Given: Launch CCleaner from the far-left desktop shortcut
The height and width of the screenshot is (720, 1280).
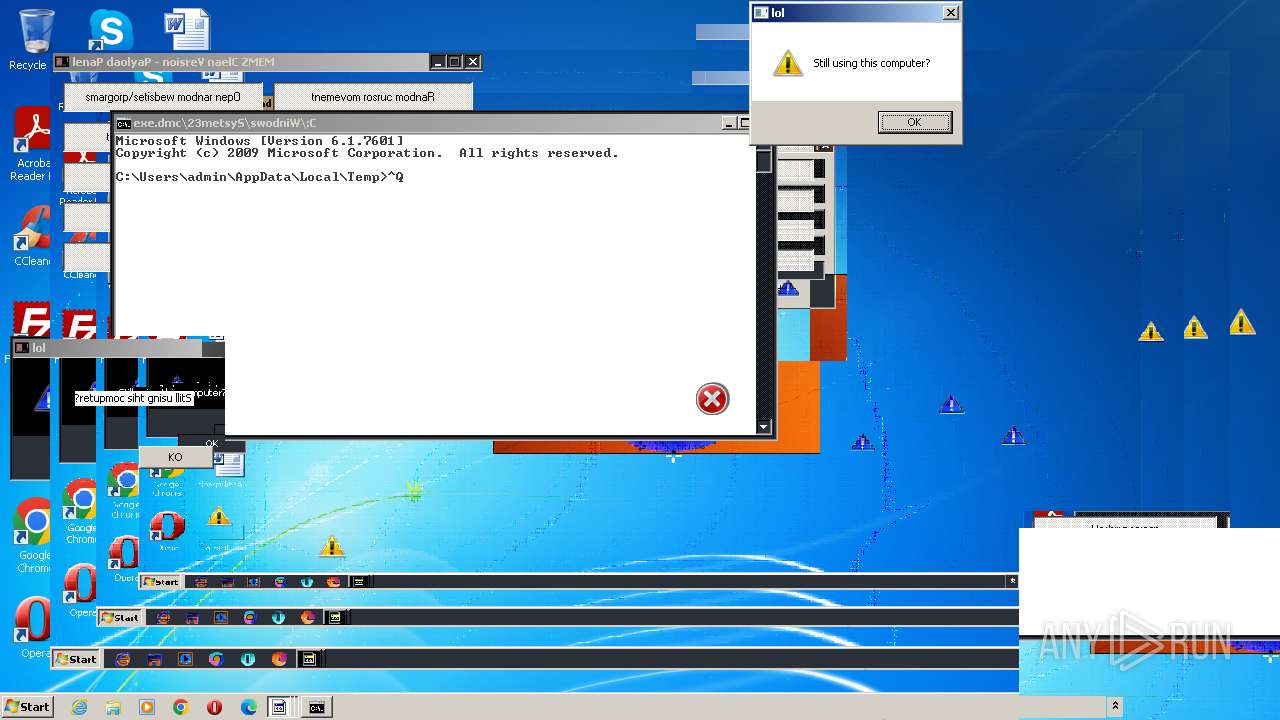Looking at the screenshot, I should [x=33, y=236].
